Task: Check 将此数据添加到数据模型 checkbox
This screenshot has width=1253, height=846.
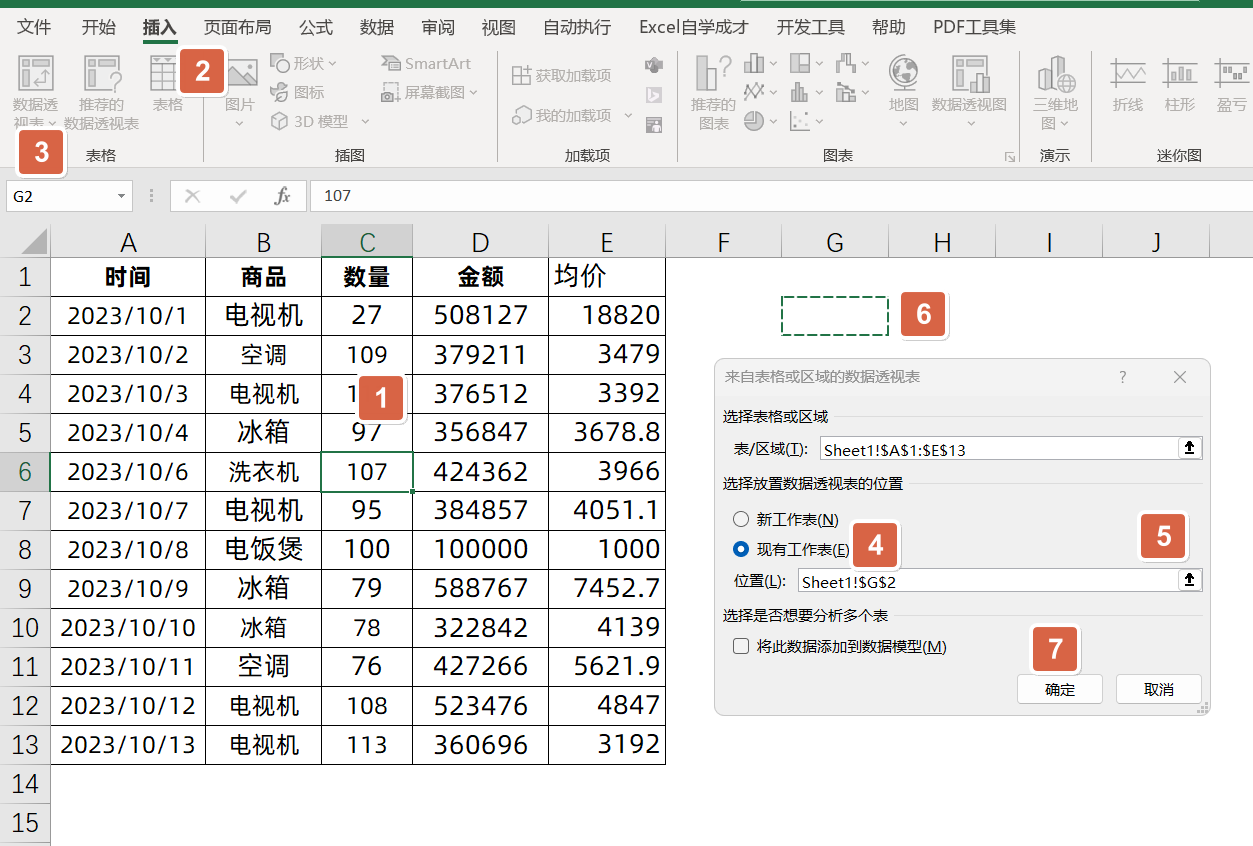Action: click(741, 646)
